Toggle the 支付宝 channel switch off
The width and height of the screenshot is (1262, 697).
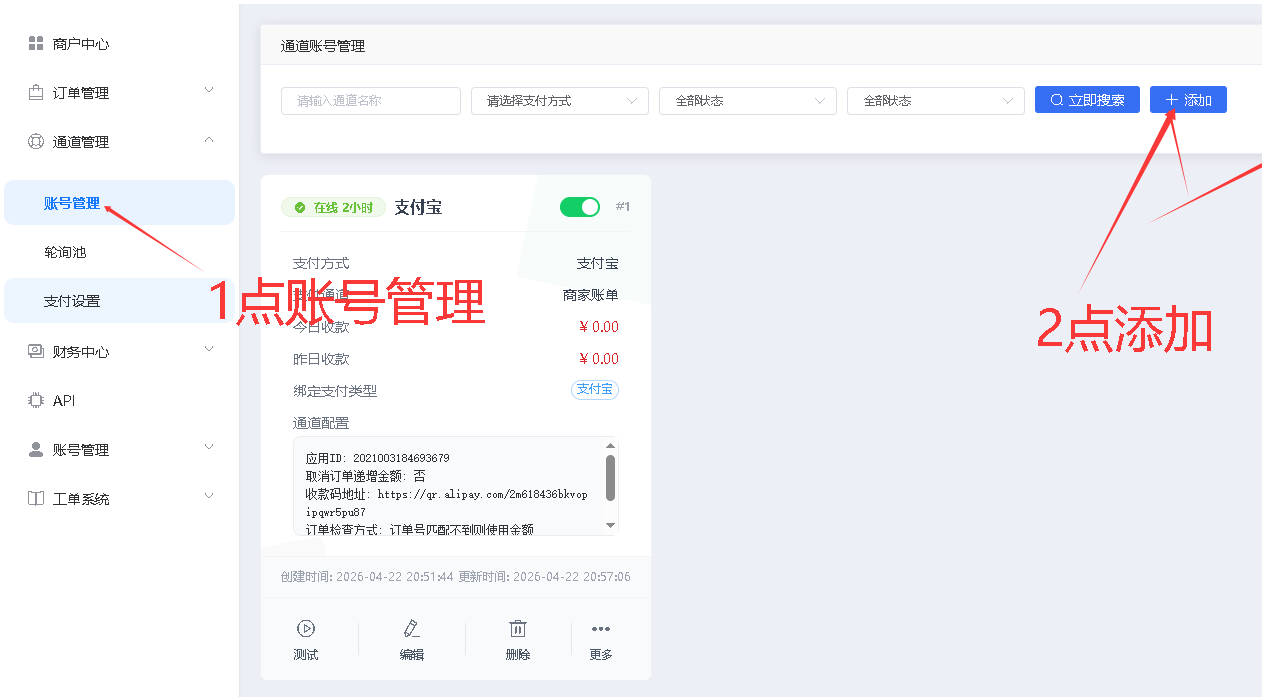click(579, 207)
